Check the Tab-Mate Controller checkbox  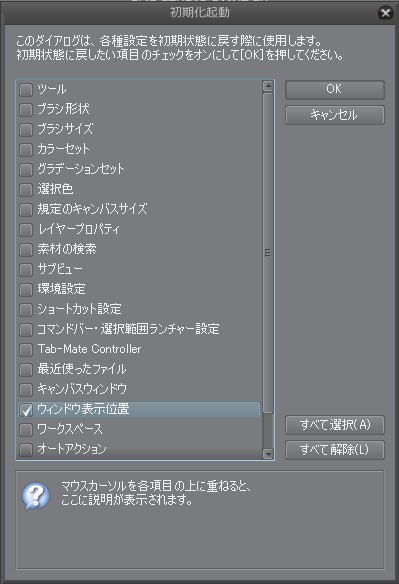click(x=26, y=350)
